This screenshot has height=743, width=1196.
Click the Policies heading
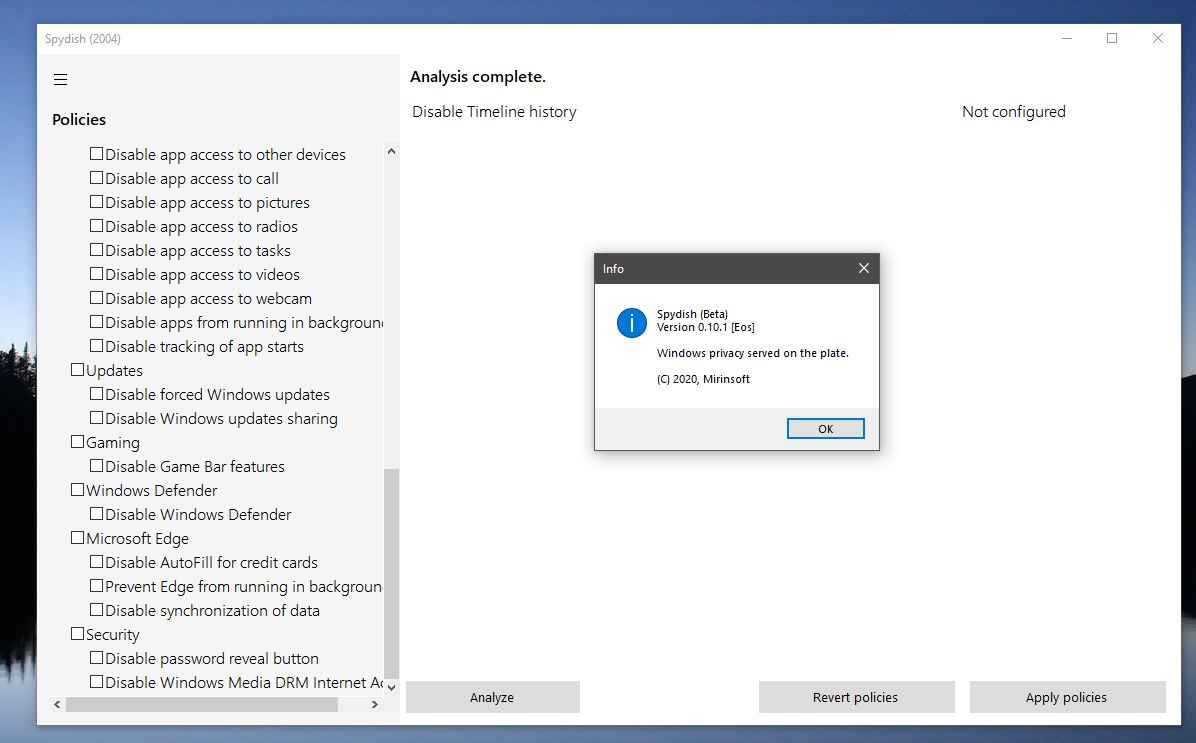(x=79, y=119)
